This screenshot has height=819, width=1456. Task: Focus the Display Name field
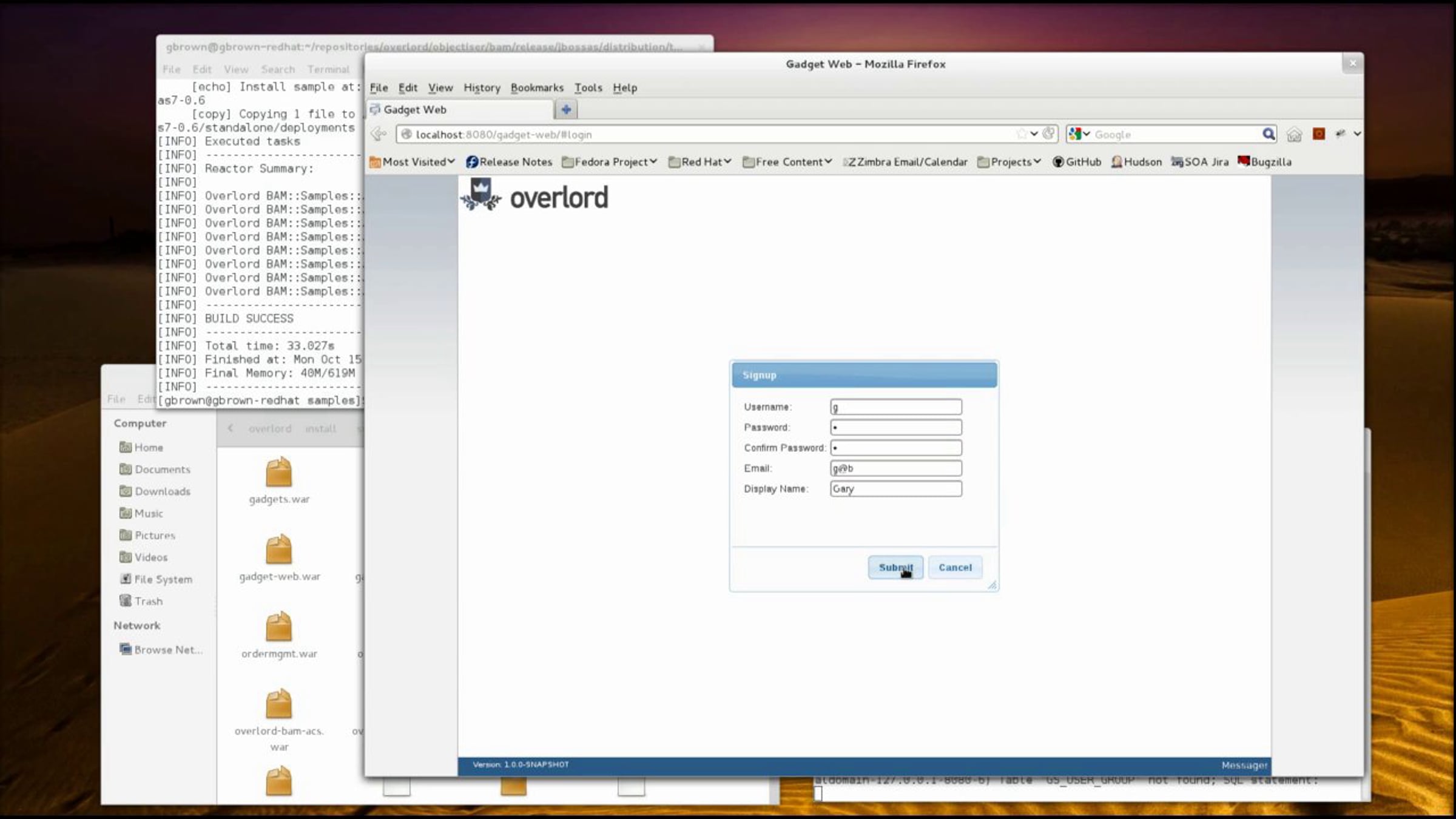[x=896, y=489]
